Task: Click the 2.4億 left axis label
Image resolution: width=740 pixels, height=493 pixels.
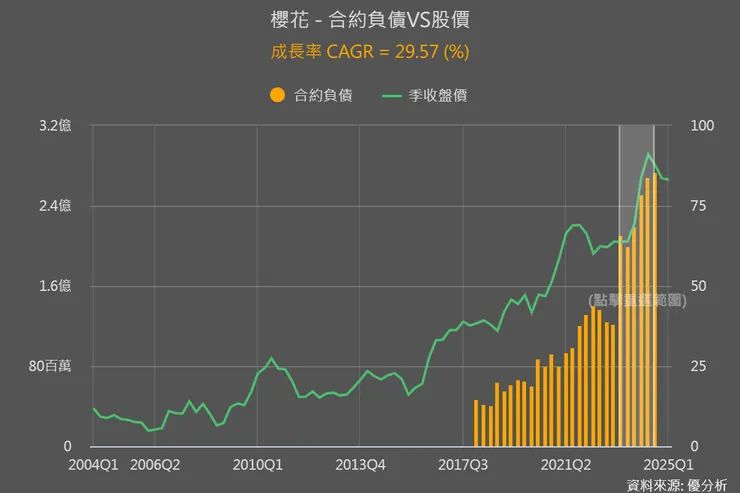Action: tap(55, 206)
